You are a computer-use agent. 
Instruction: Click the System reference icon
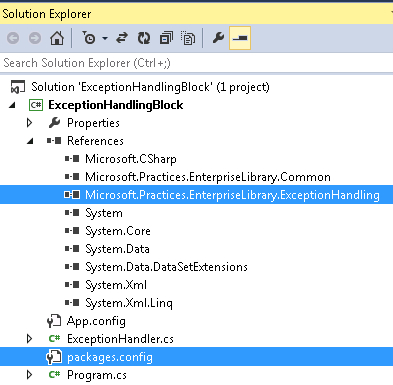coord(72,213)
